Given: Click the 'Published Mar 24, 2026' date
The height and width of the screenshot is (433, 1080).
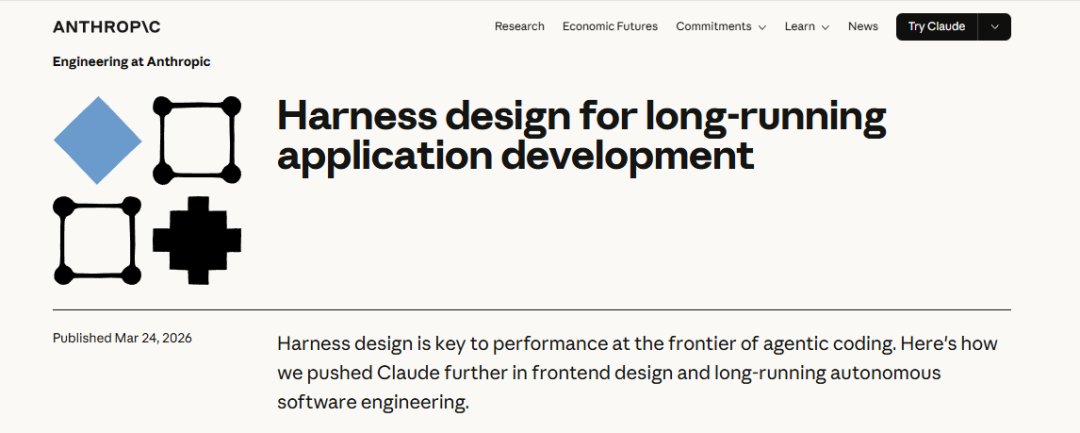Looking at the screenshot, I should point(123,338).
